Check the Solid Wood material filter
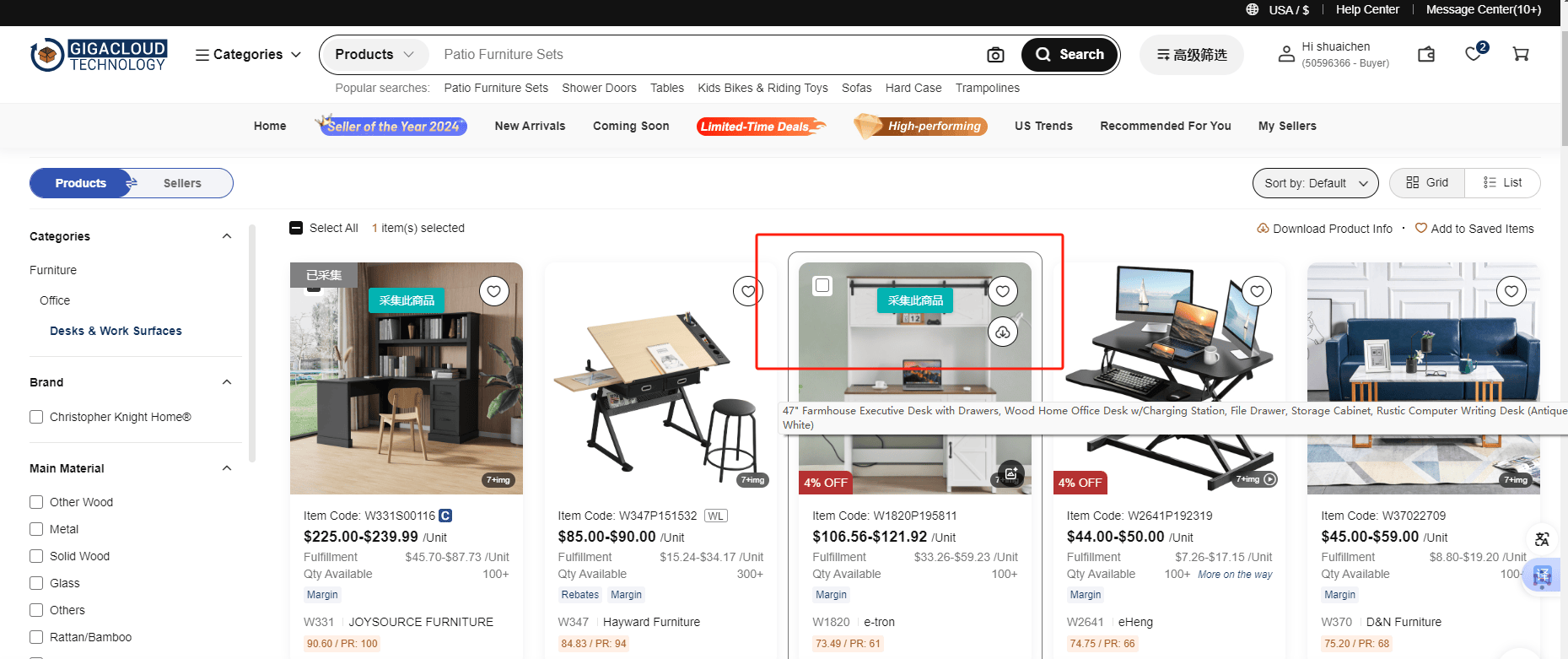The image size is (1568, 659). pyautogui.click(x=36, y=556)
